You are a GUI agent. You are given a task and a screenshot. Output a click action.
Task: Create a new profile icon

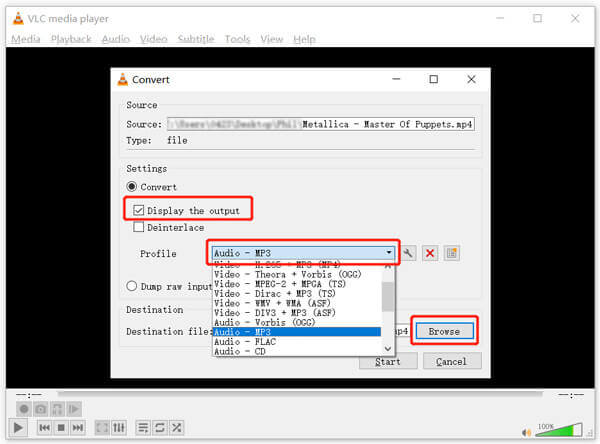pos(452,253)
